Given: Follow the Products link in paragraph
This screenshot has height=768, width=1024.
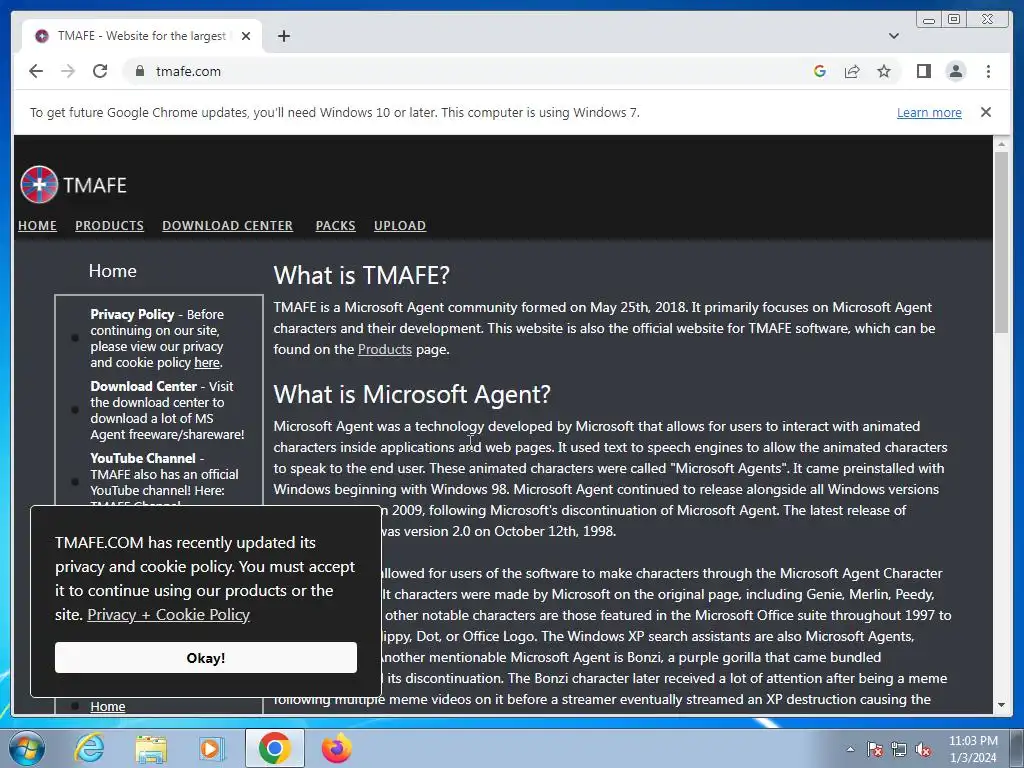Looking at the screenshot, I should coord(385,349).
